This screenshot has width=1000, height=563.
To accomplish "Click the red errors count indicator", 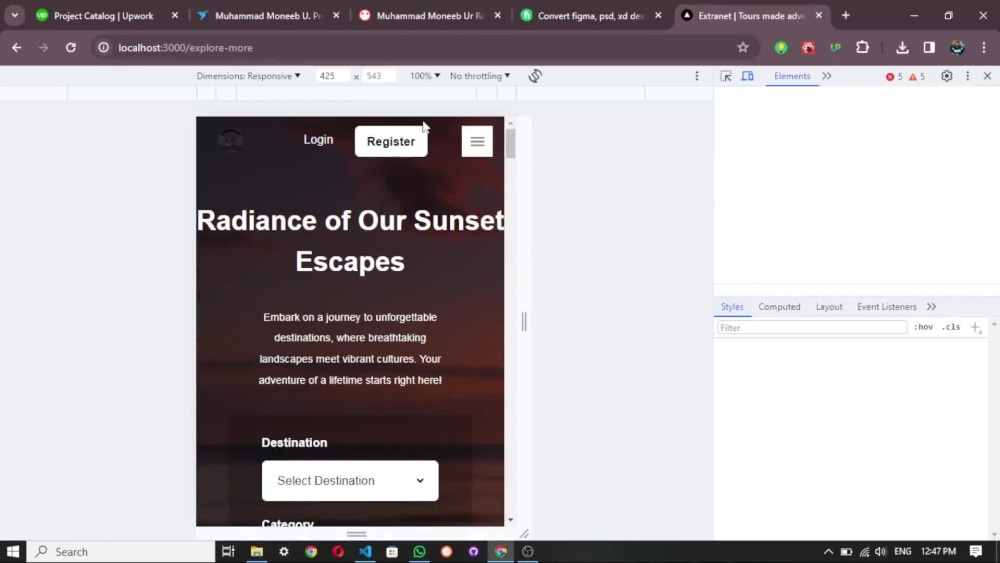I will tap(893, 77).
